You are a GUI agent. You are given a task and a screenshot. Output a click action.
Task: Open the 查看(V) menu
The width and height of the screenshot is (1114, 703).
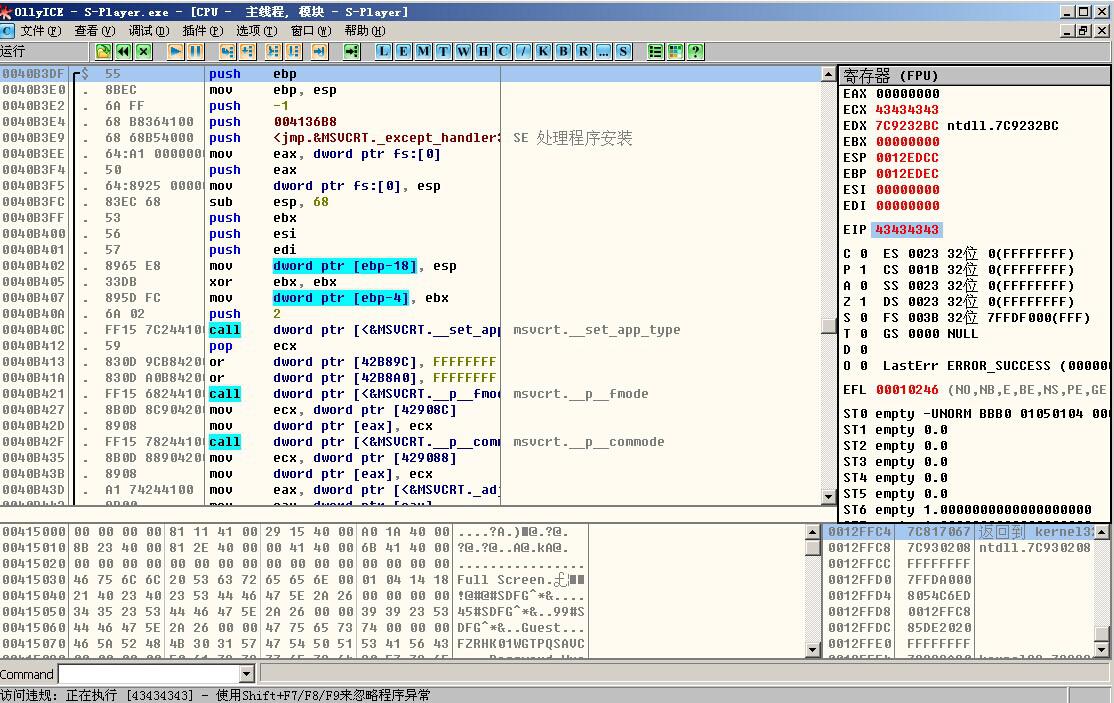pos(94,31)
